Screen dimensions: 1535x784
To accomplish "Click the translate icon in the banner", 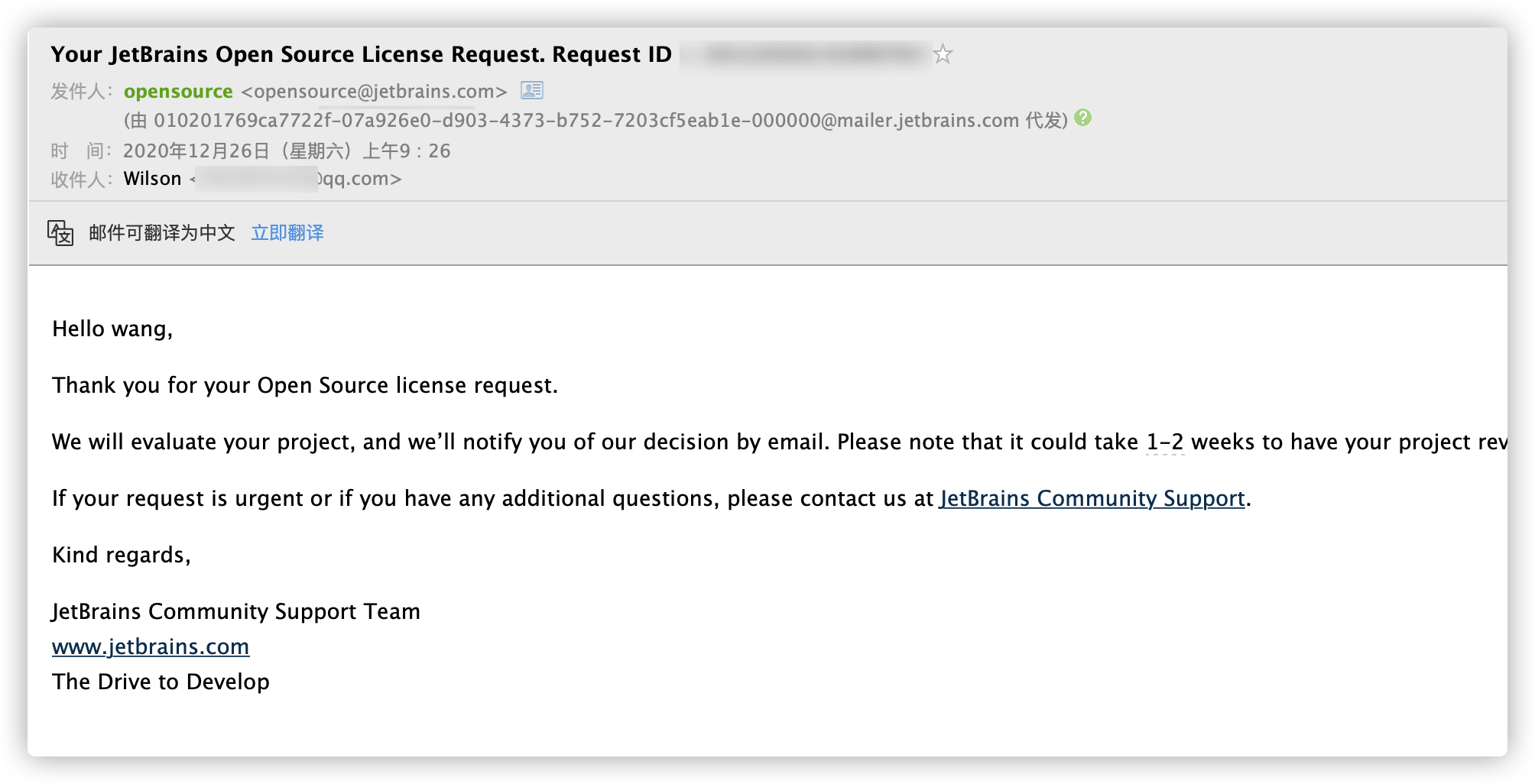I will point(60,232).
